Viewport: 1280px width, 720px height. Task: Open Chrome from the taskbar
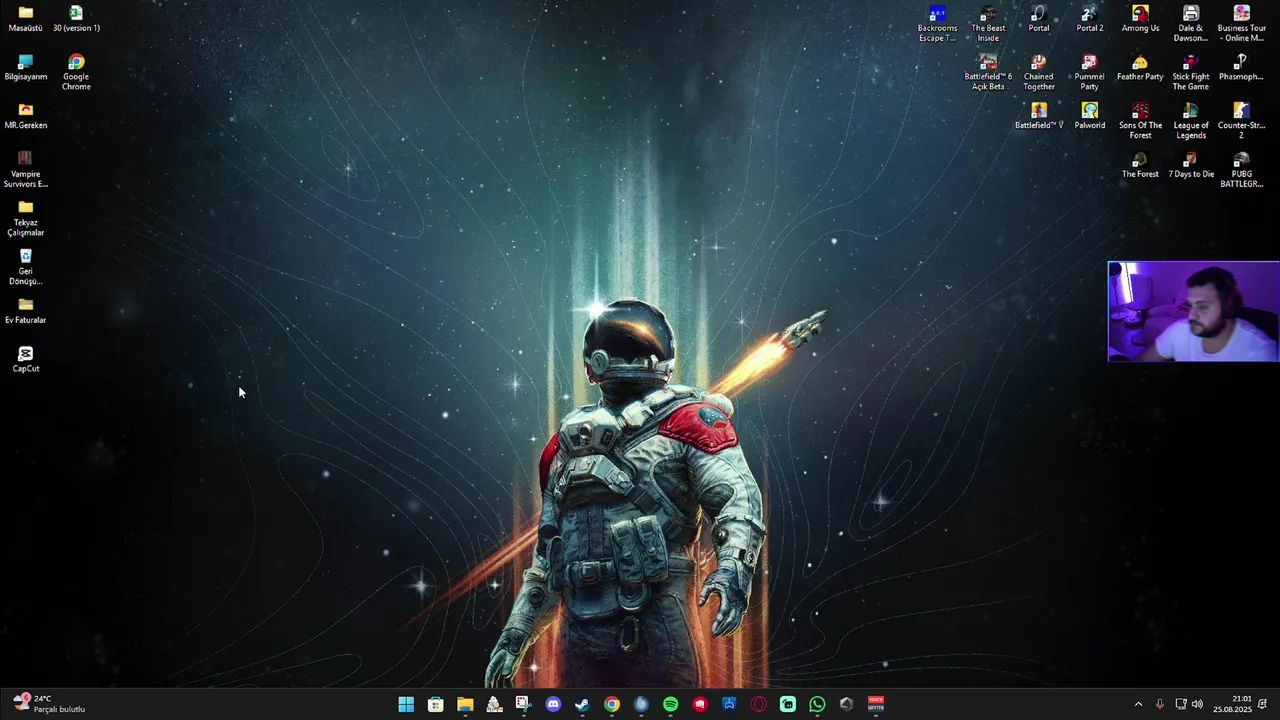[611, 704]
